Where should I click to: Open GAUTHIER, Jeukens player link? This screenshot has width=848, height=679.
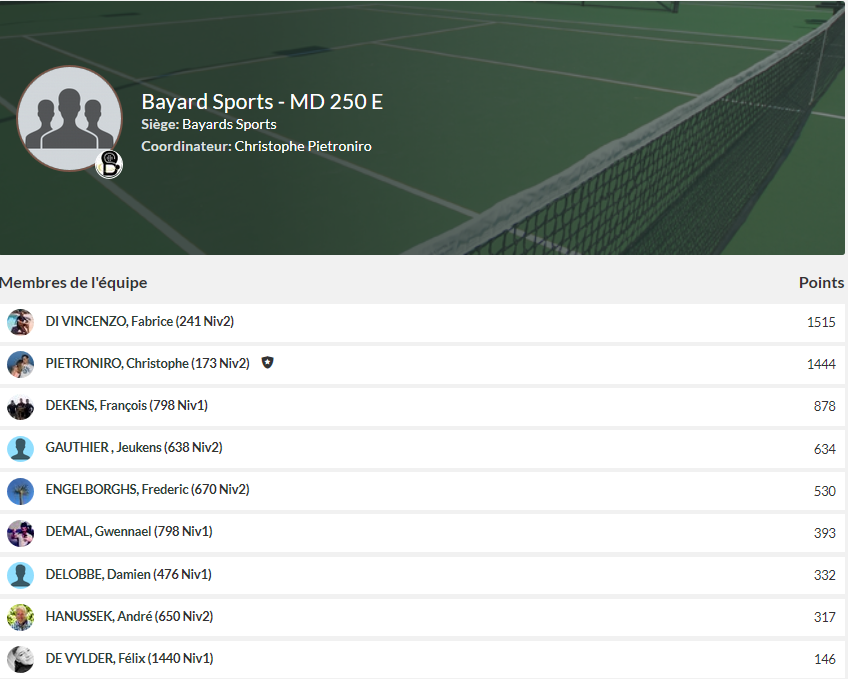134,448
